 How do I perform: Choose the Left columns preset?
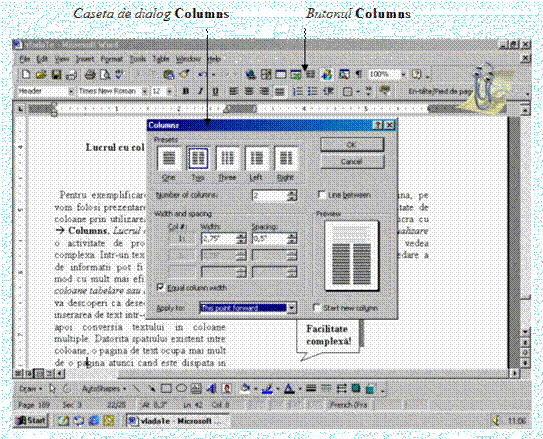tap(257, 158)
